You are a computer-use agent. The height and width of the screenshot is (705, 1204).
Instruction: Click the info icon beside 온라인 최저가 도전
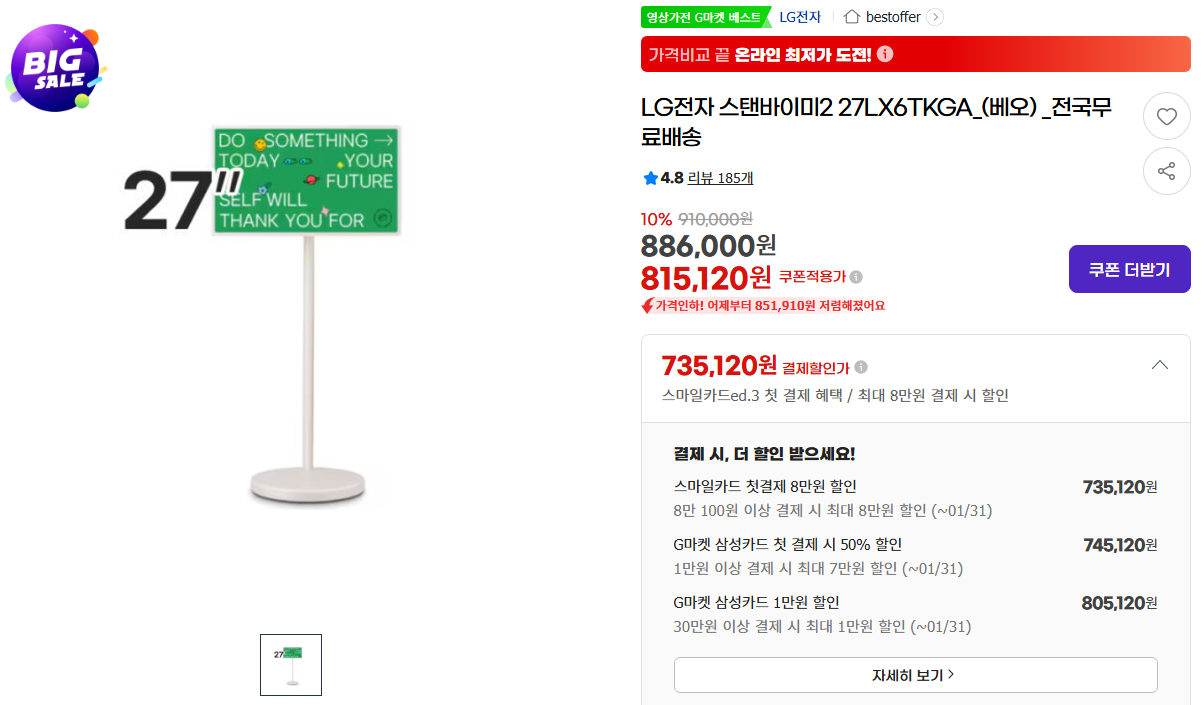tap(884, 54)
